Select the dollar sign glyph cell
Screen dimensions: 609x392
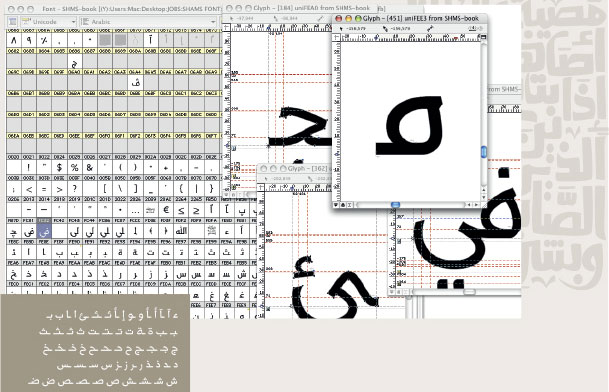(x=59, y=167)
